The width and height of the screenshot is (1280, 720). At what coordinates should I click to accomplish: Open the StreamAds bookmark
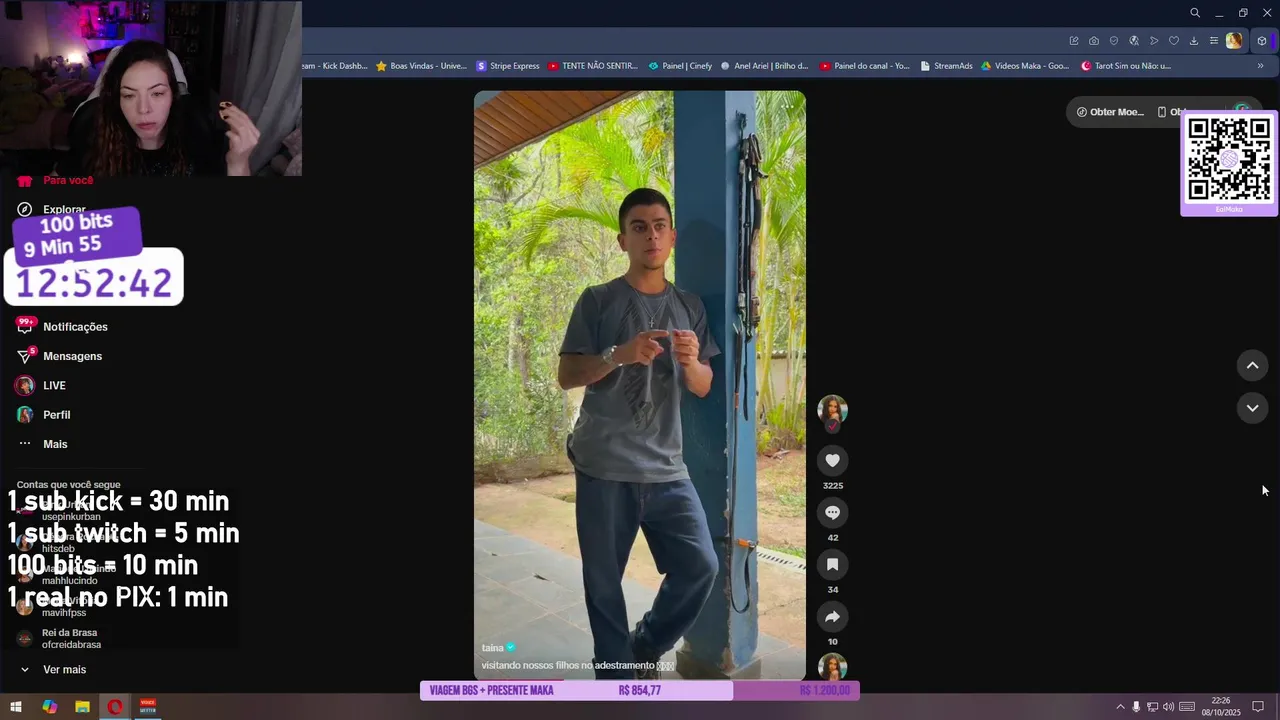(x=946, y=66)
